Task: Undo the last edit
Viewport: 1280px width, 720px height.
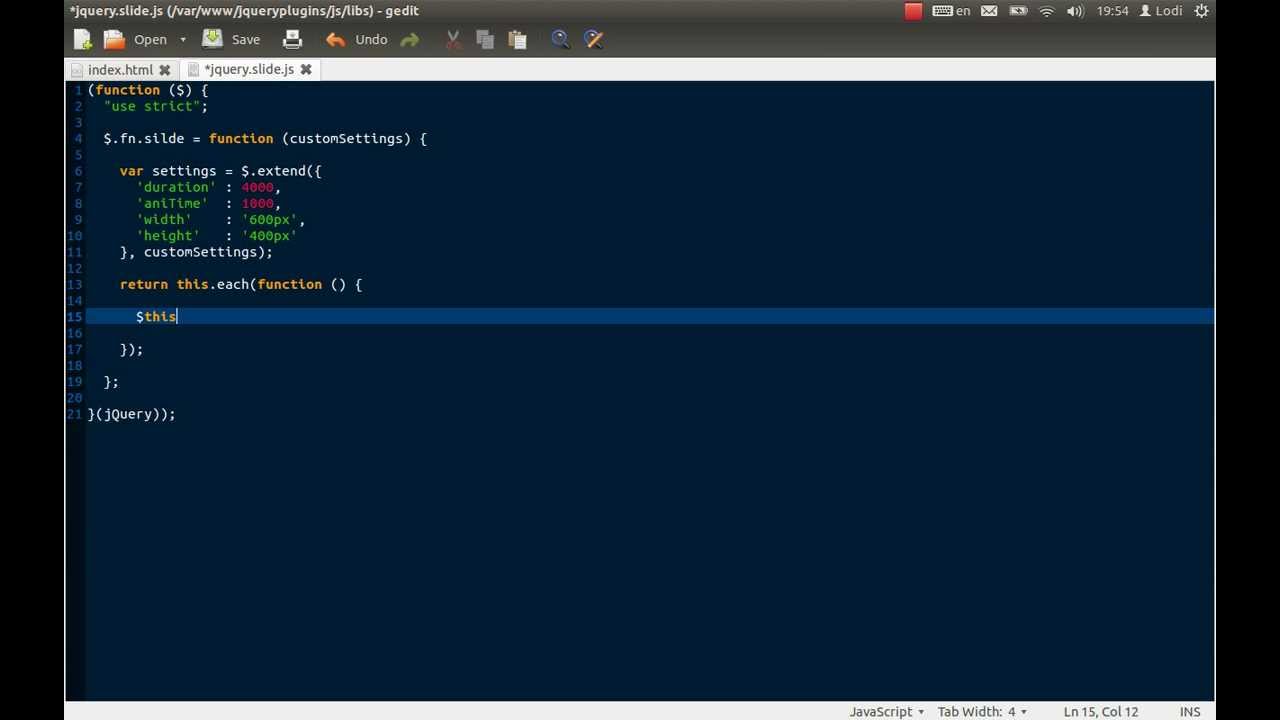Action: pyautogui.click(x=357, y=40)
